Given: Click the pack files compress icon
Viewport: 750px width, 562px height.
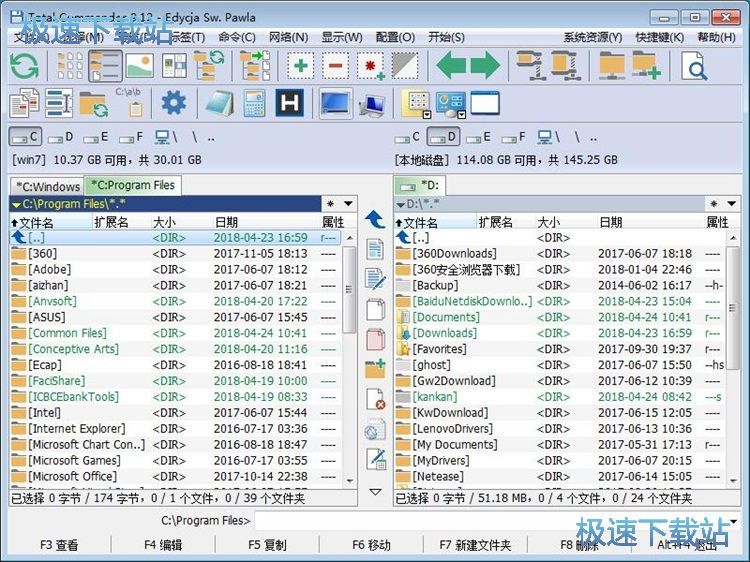Looking at the screenshot, I should pyautogui.click(x=530, y=66).
